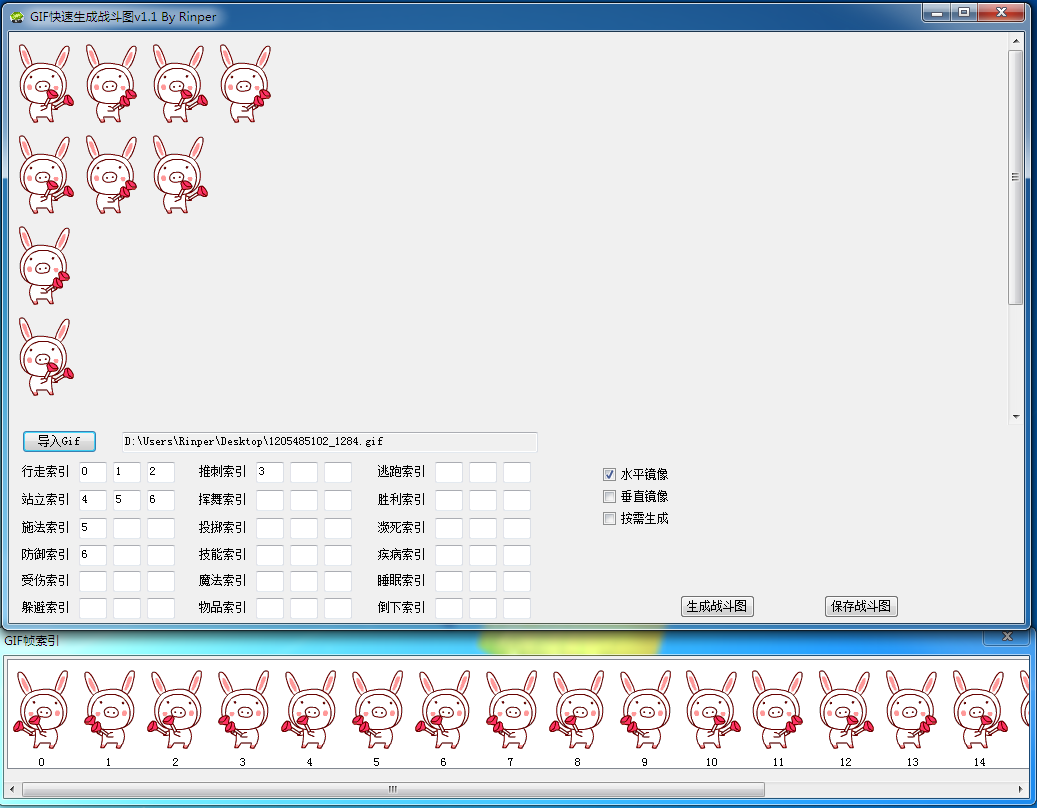
Task: Enable the 垂直镜像 checkbox
Action: point(609,496)
